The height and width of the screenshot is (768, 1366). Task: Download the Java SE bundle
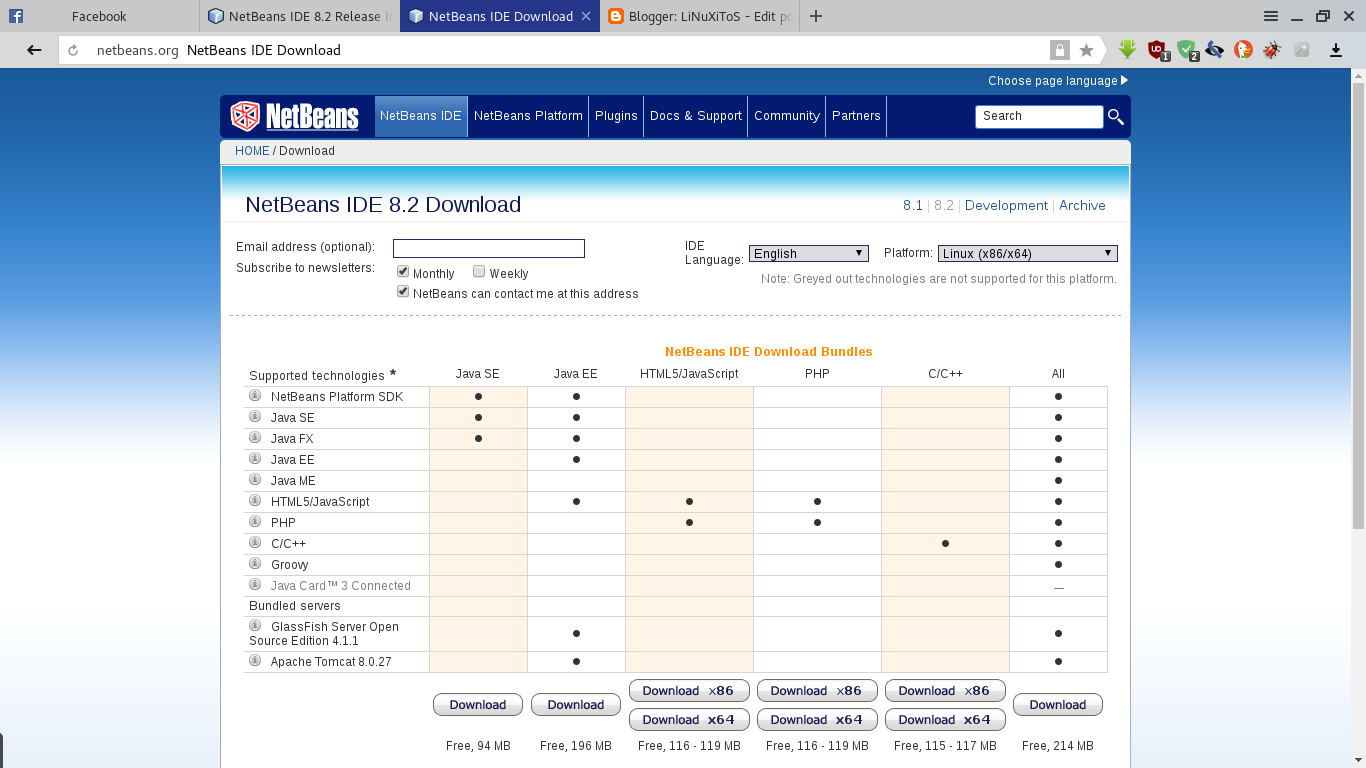(477, 705)
